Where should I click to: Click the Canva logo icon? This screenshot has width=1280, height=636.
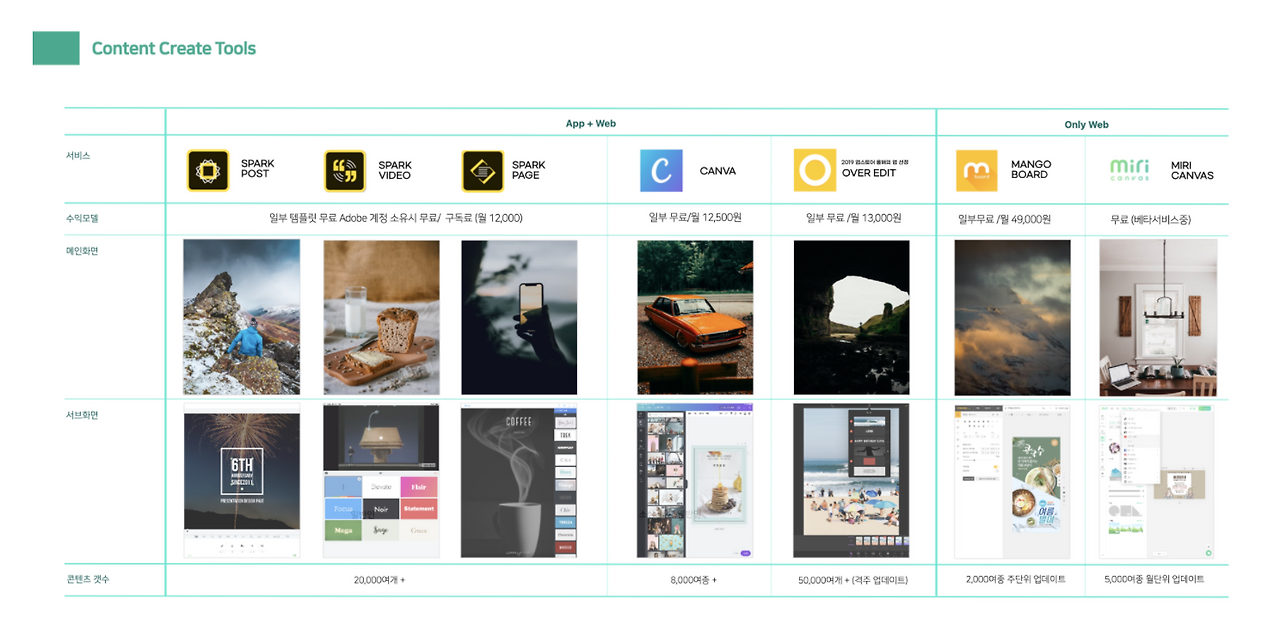661,171
